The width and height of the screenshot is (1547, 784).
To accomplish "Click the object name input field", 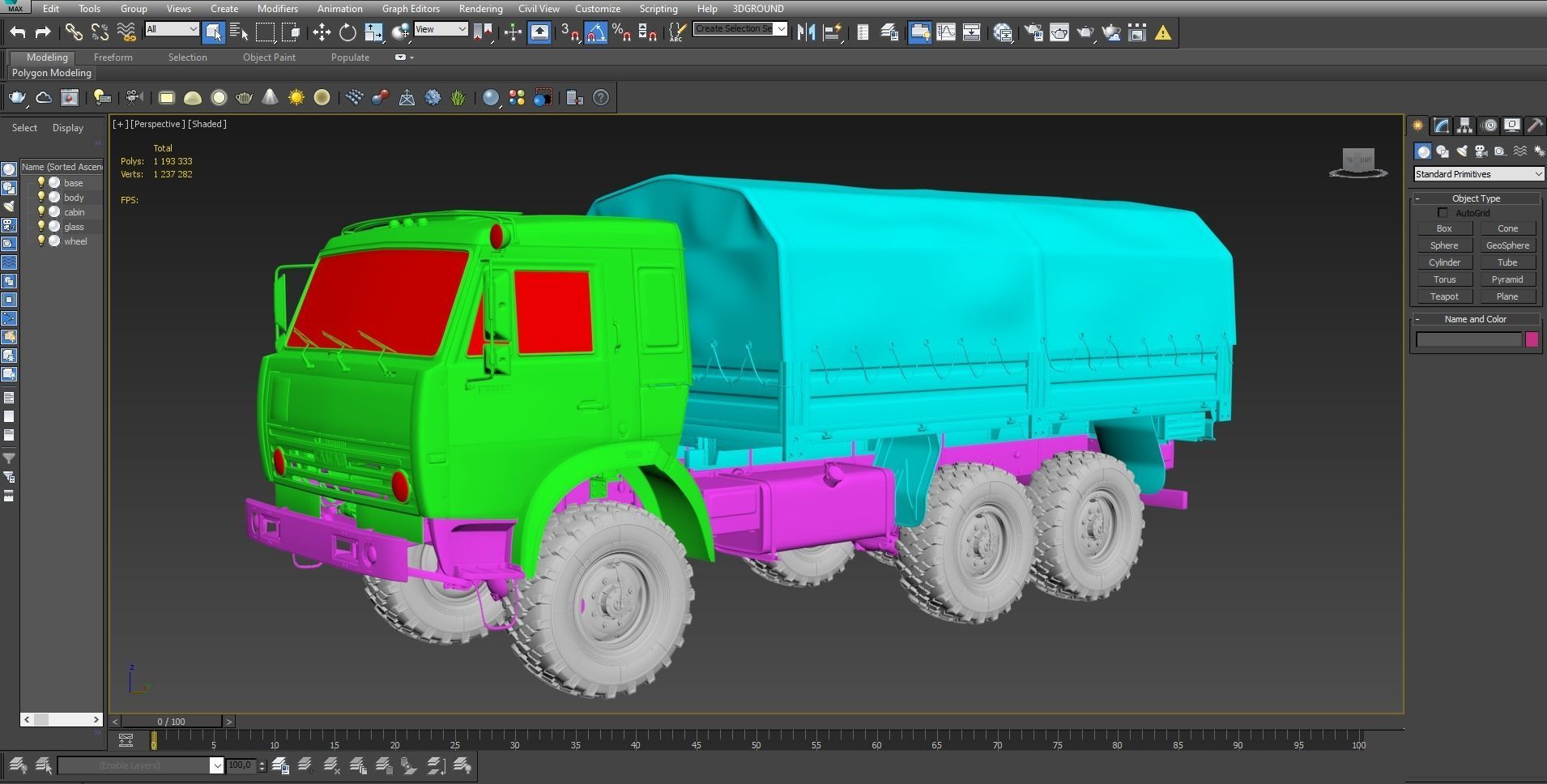I will [x=1468, y=340].
